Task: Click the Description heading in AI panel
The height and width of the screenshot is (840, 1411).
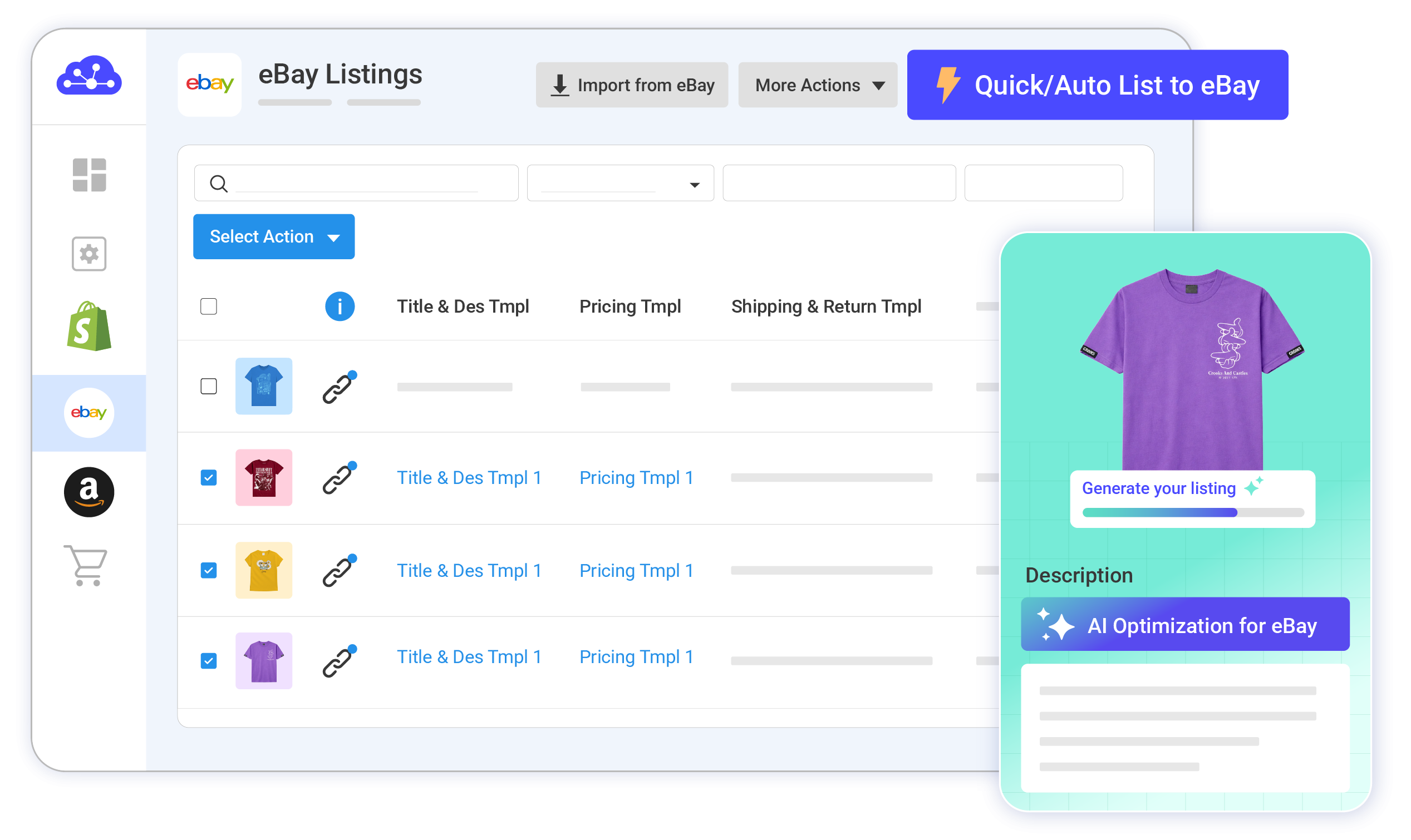Action: [x=1080, y=576]
